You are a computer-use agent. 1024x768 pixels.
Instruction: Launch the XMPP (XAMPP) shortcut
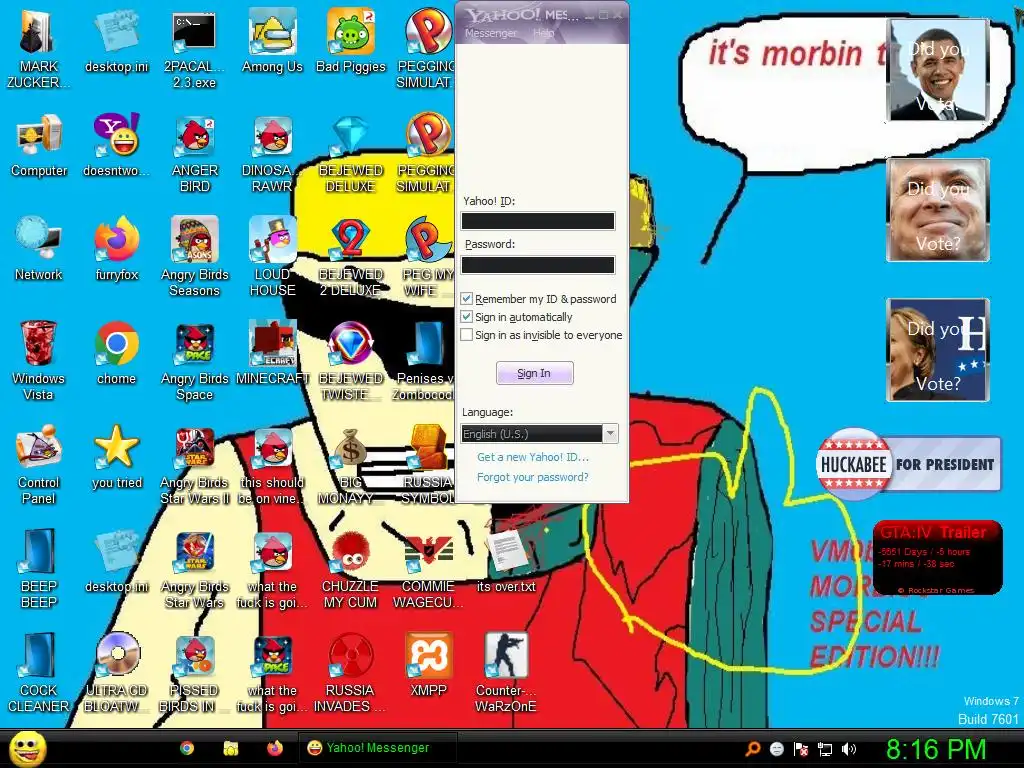pos(428,664)
